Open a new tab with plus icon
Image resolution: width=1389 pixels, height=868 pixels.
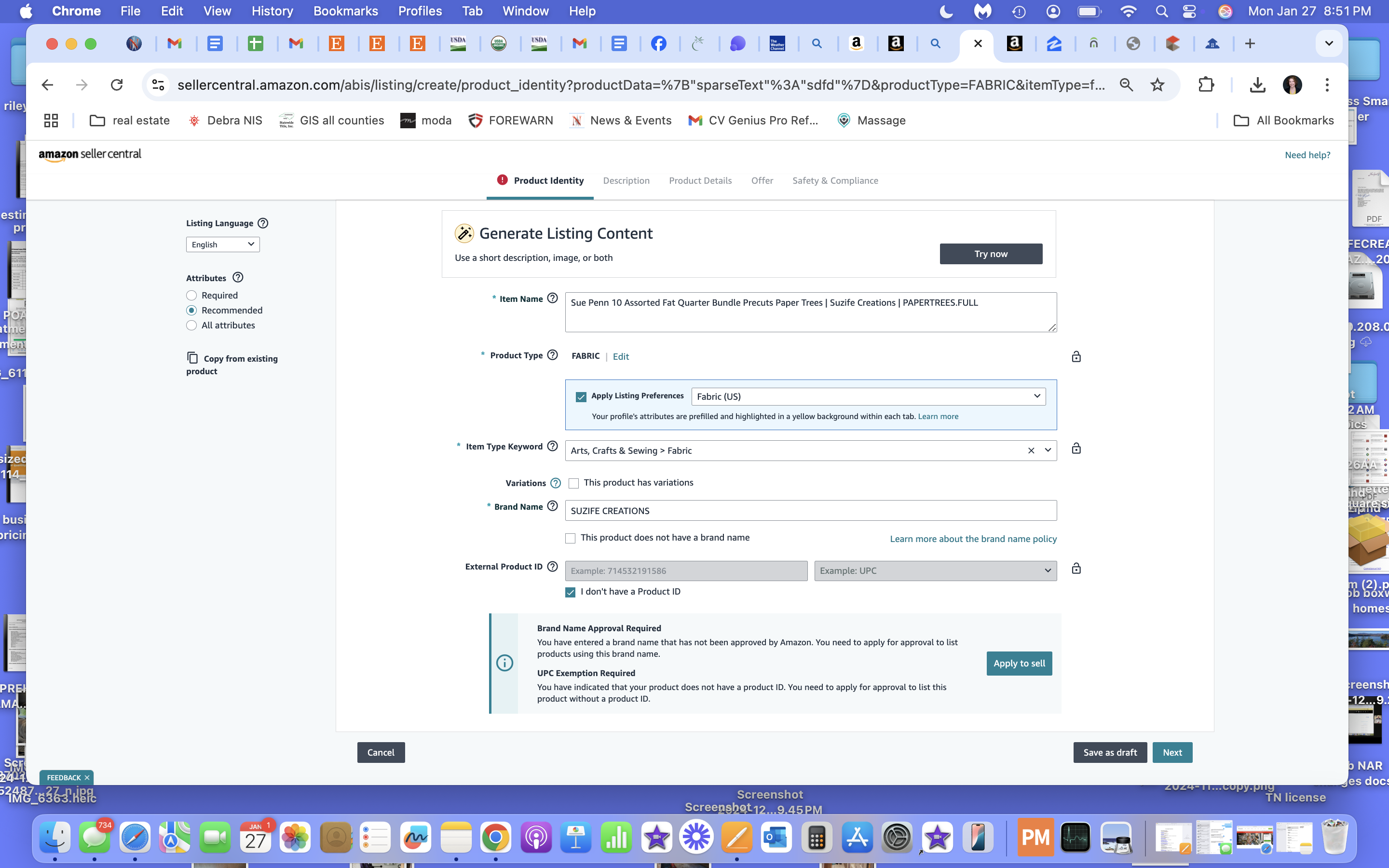click(x=1250, y=43)
